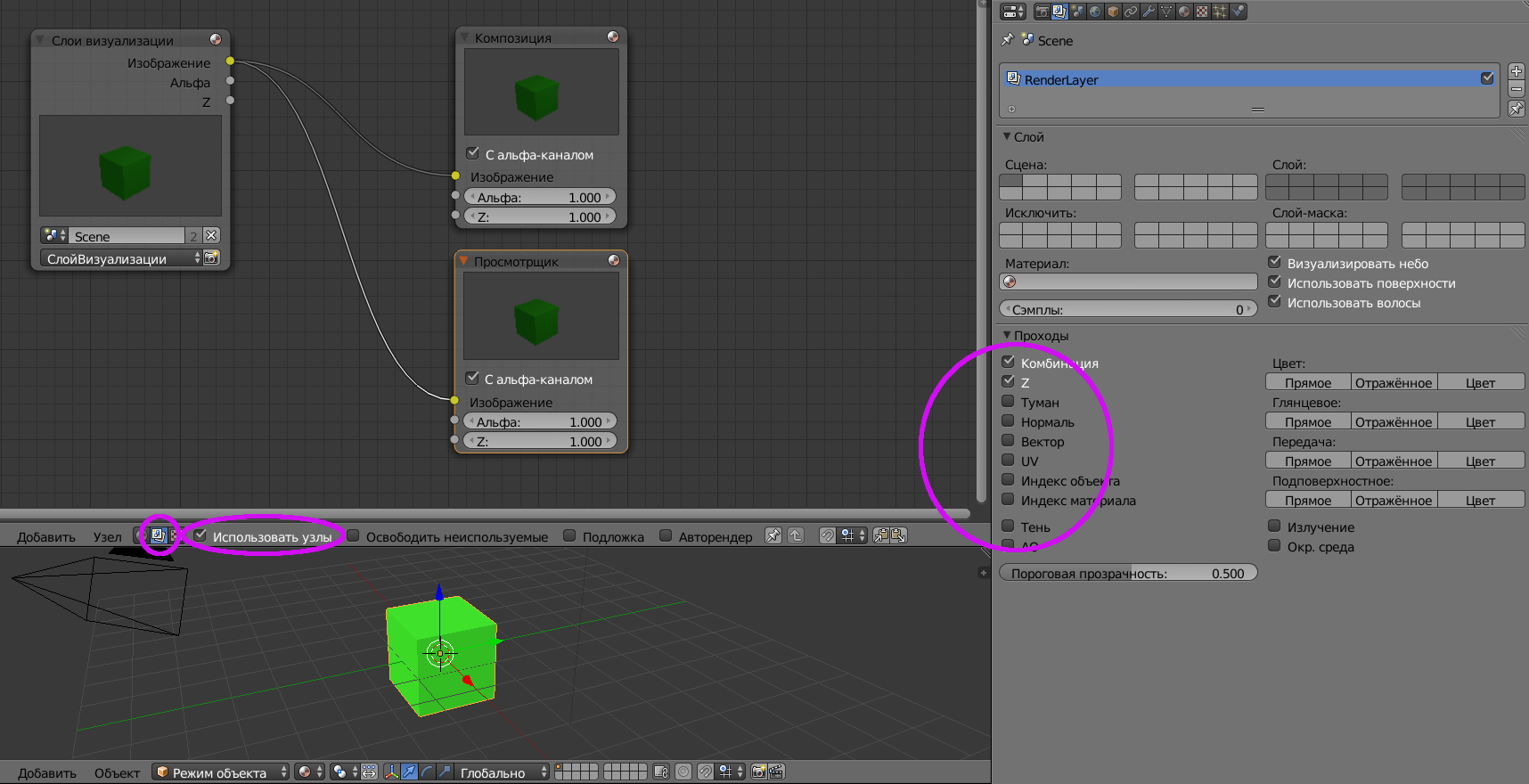Open the Texture properties tab (checker icon)
This screenshot has width=1529, height=784.
pyautogui.click(x=1202, y=12)
